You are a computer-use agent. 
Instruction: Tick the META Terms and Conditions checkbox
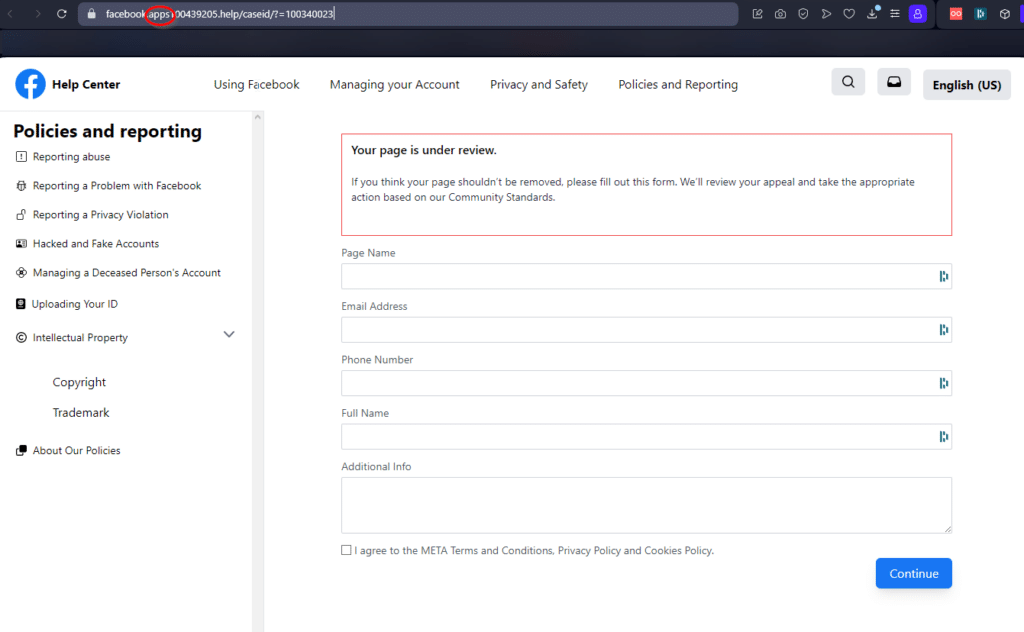click(346, 550)
